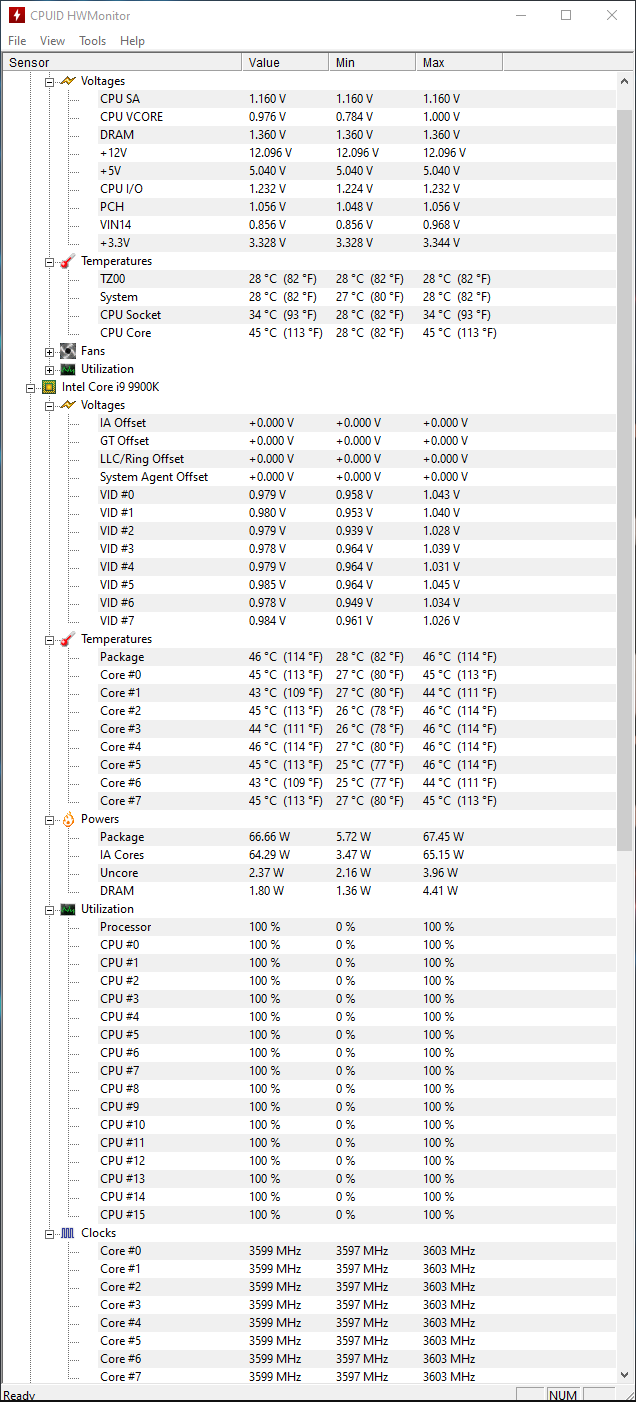Click the Intel Core i9 9900K CPU chip icon
This screenshot has height=1402, width=636.
click(48, 387)
